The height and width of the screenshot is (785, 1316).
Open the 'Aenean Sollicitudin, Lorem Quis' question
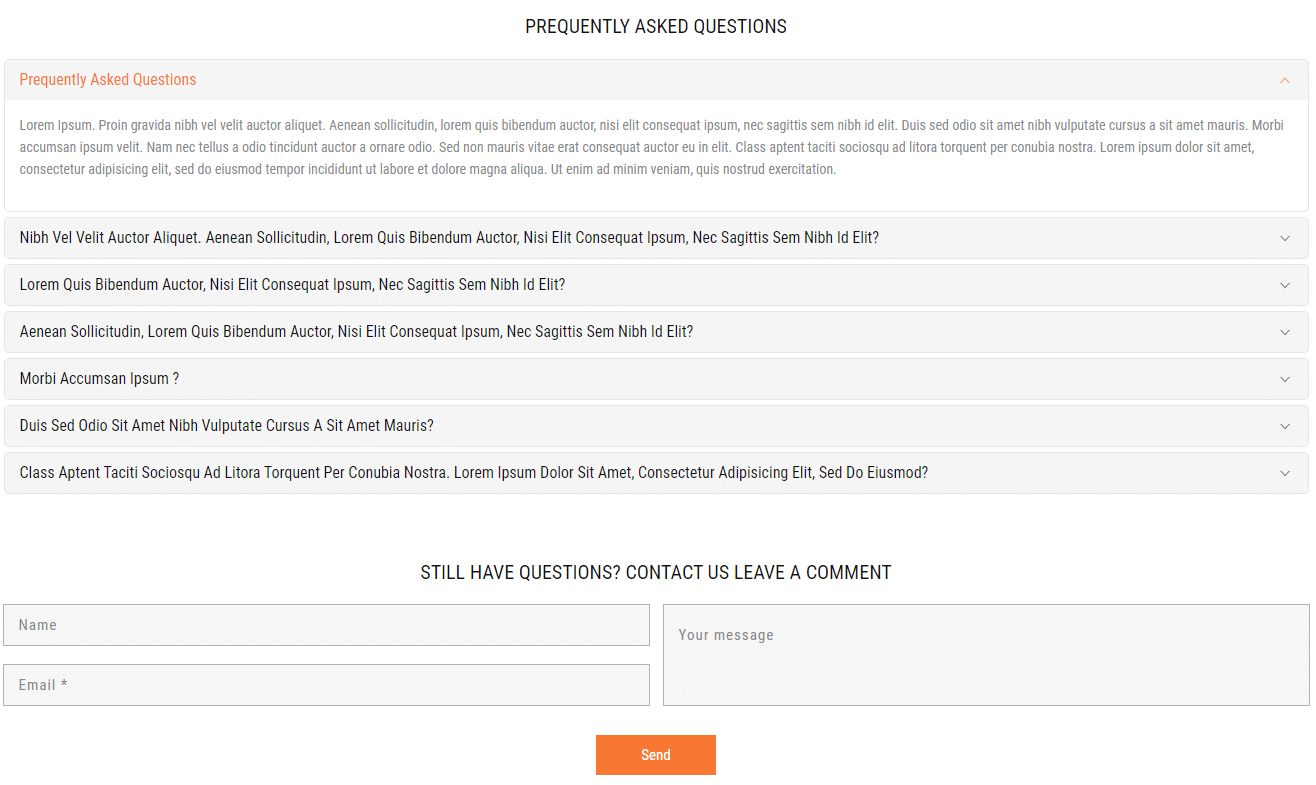356,332
